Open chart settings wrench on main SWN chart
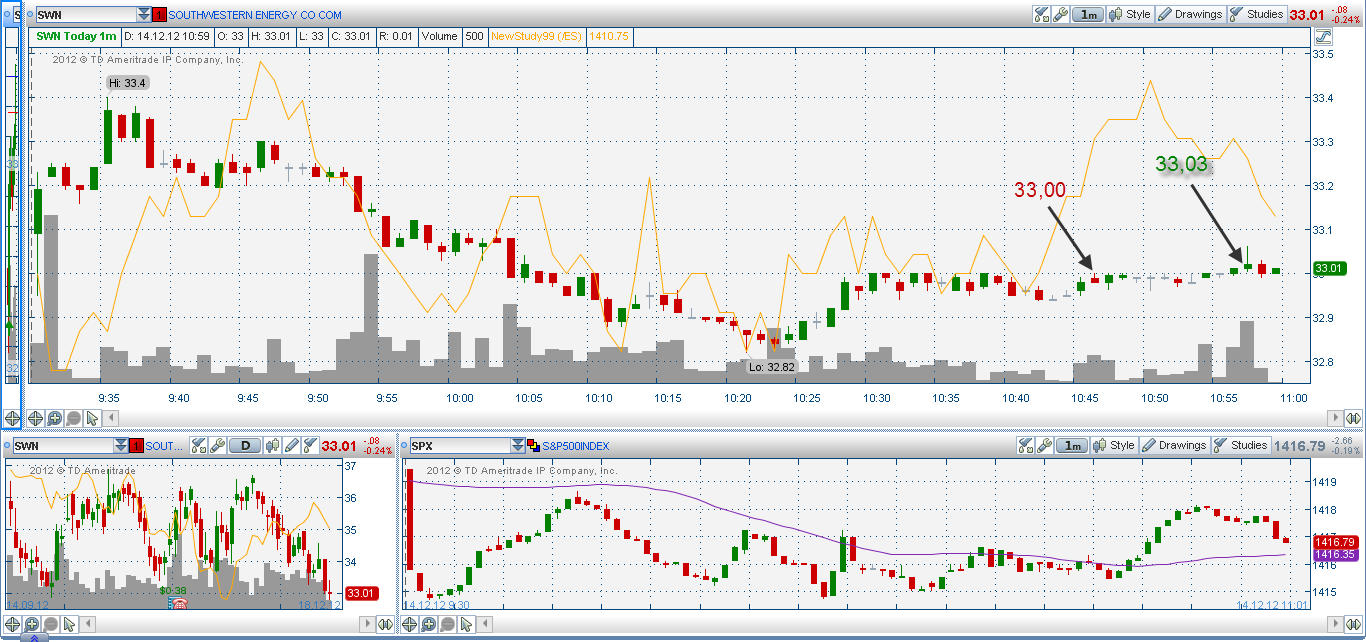 [1059, 15]
